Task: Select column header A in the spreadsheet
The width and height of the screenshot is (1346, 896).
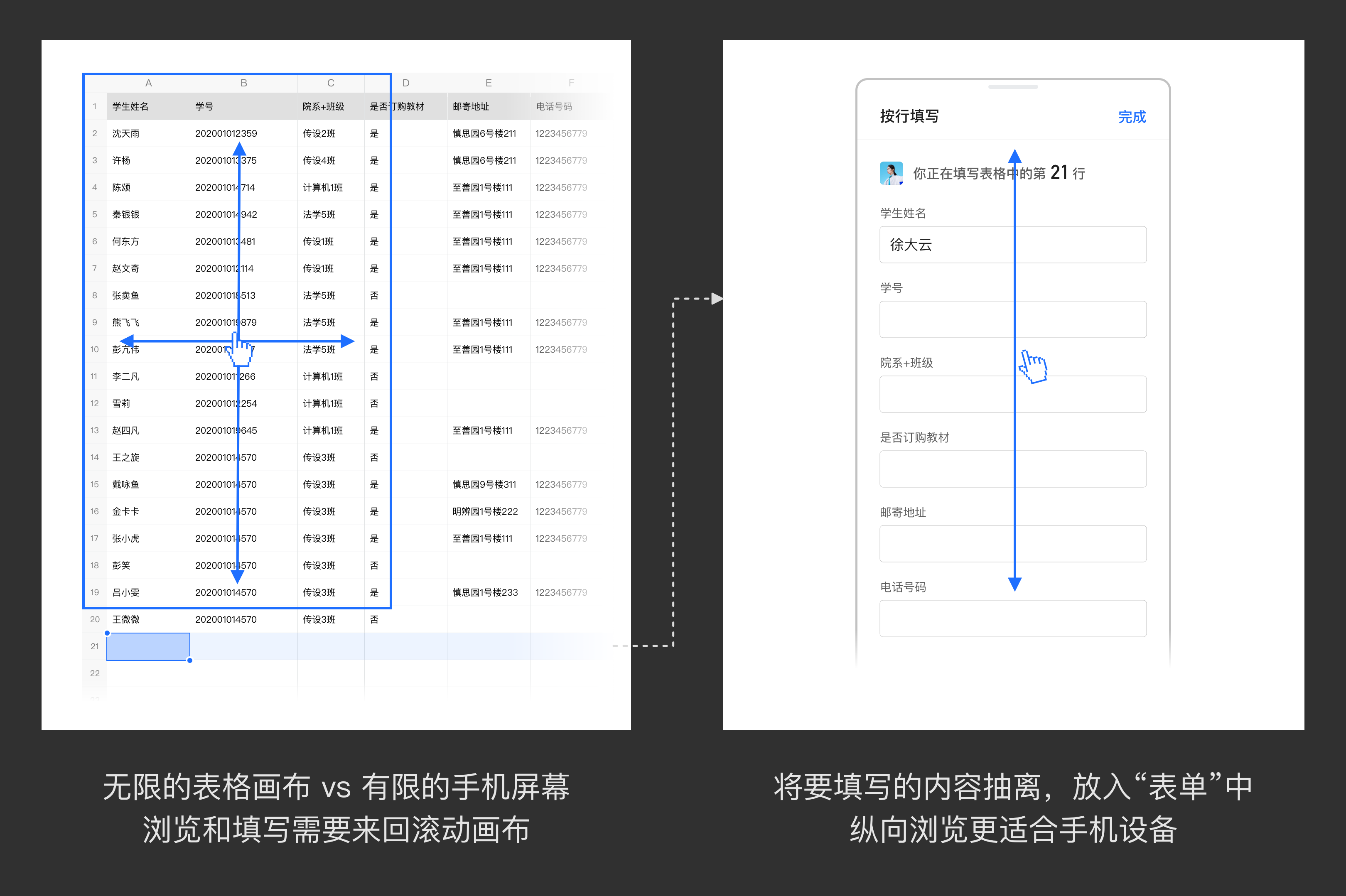Action: [x=149, y=83]
